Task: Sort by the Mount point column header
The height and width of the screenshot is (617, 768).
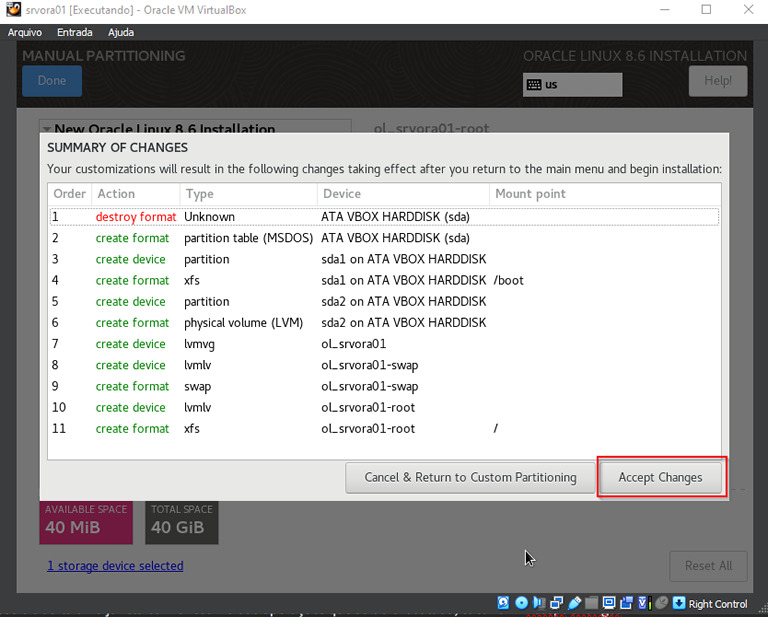Action: pyautogui.click(x=605, y=194)
